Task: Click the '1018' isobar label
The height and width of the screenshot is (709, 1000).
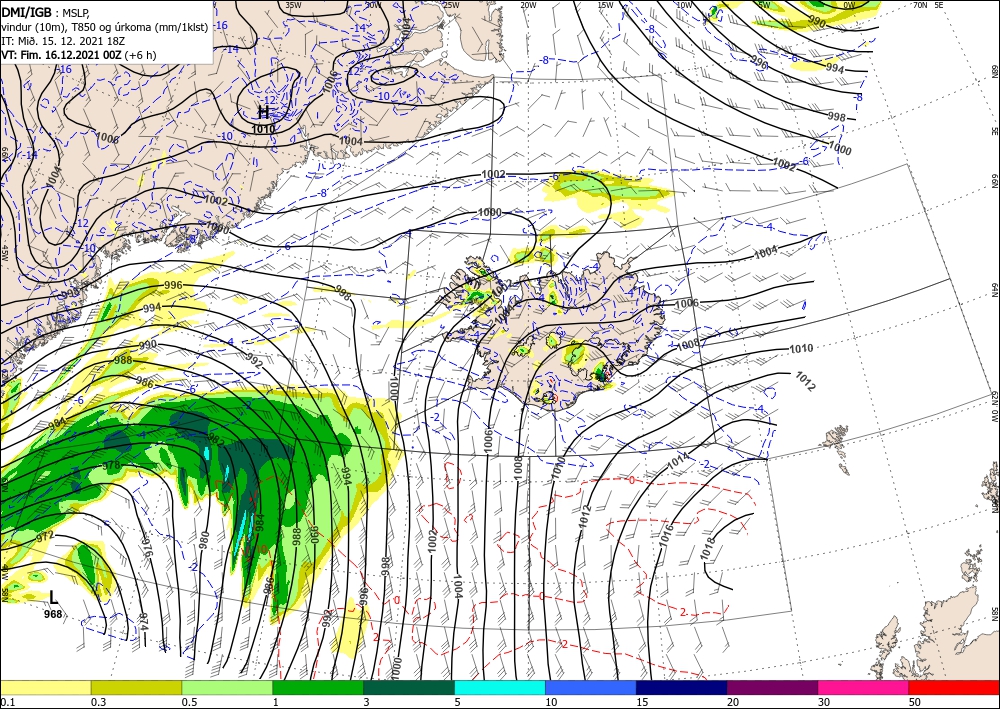Action: click(x=708, y=549)
